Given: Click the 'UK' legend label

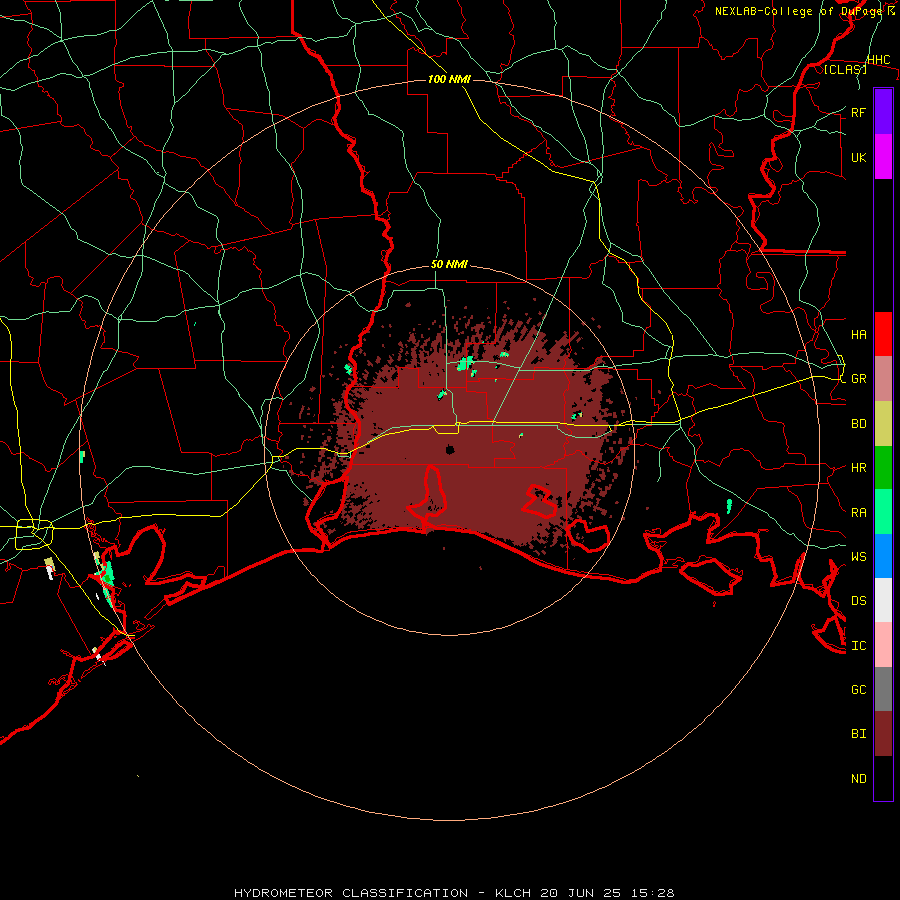Looking at the screenshot, I should 858,157.
